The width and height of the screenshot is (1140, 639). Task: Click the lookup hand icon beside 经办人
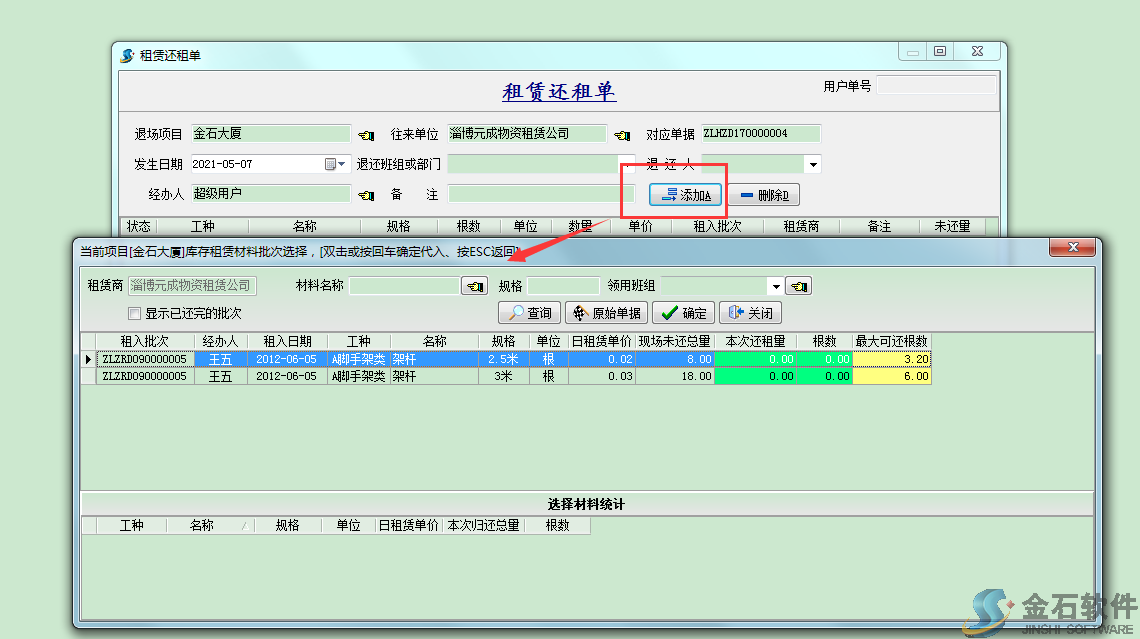[366, 195]
